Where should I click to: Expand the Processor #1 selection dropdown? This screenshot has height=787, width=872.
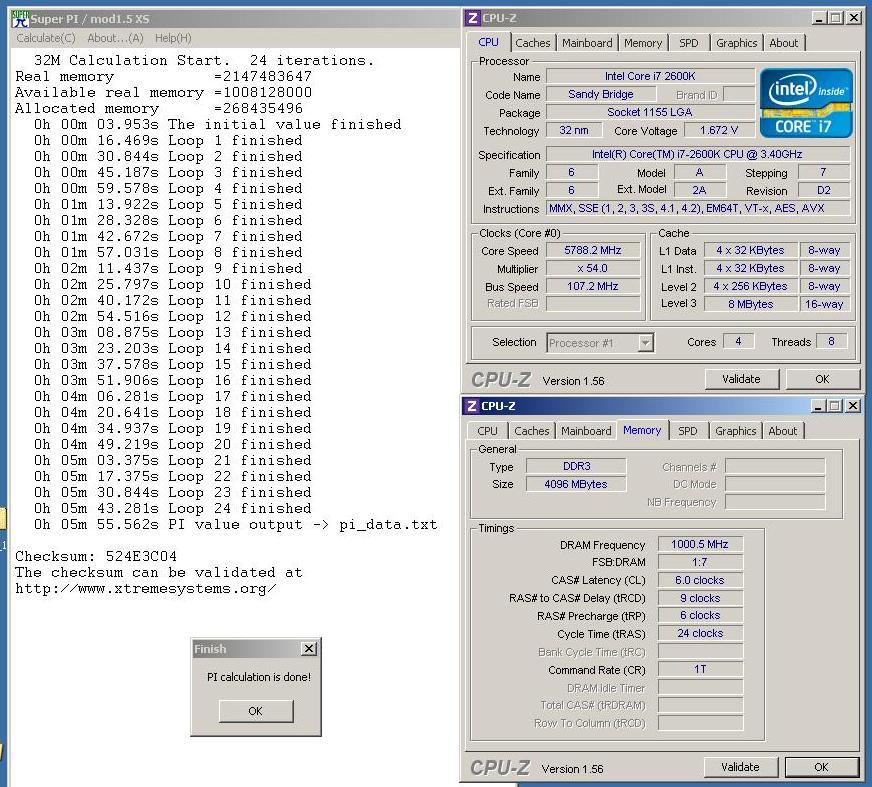(x=645, y=343)
